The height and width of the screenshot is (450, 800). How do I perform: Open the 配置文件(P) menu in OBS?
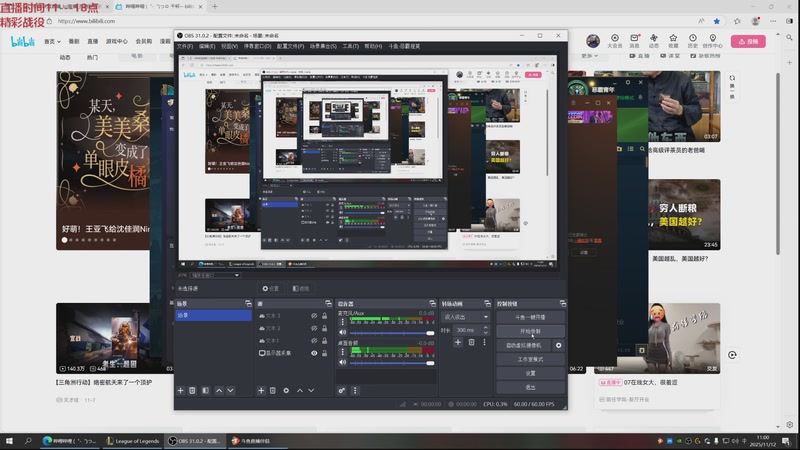click(x=290, y=46)
